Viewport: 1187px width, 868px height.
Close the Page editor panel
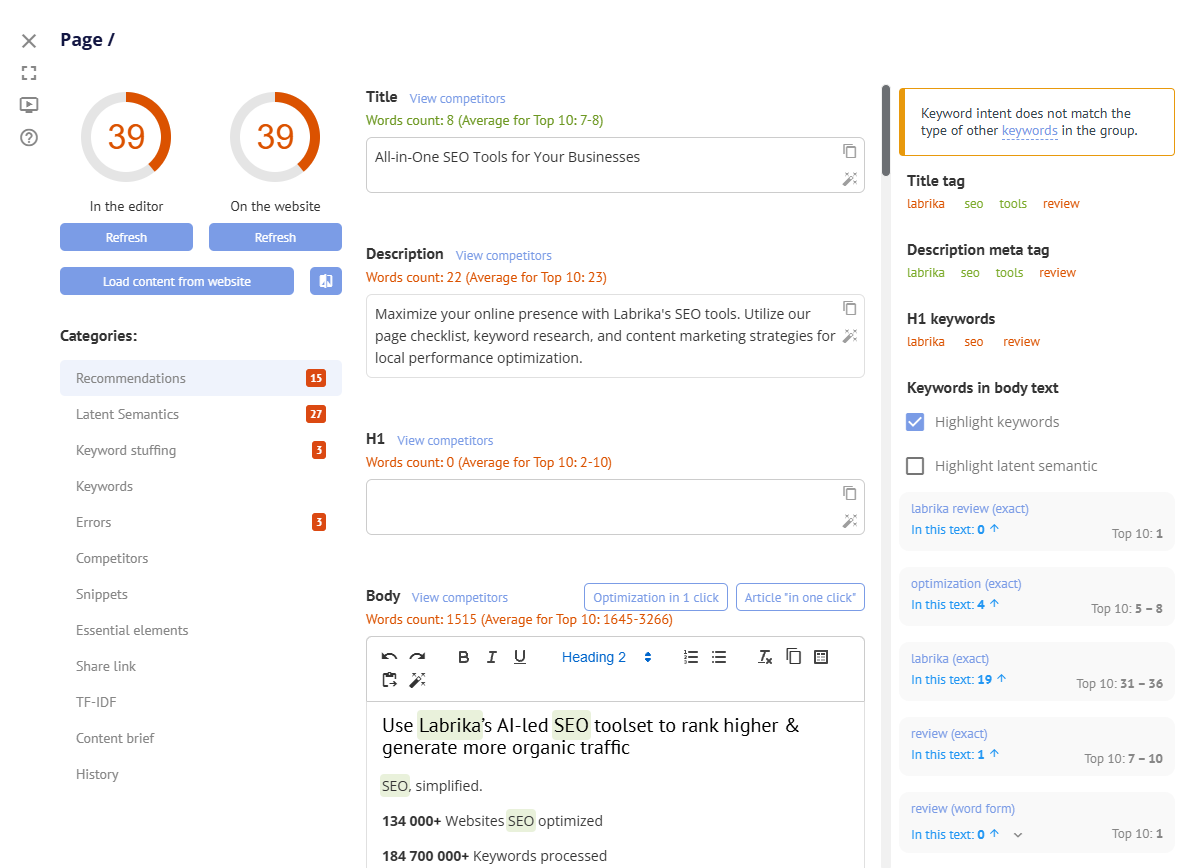29,41
